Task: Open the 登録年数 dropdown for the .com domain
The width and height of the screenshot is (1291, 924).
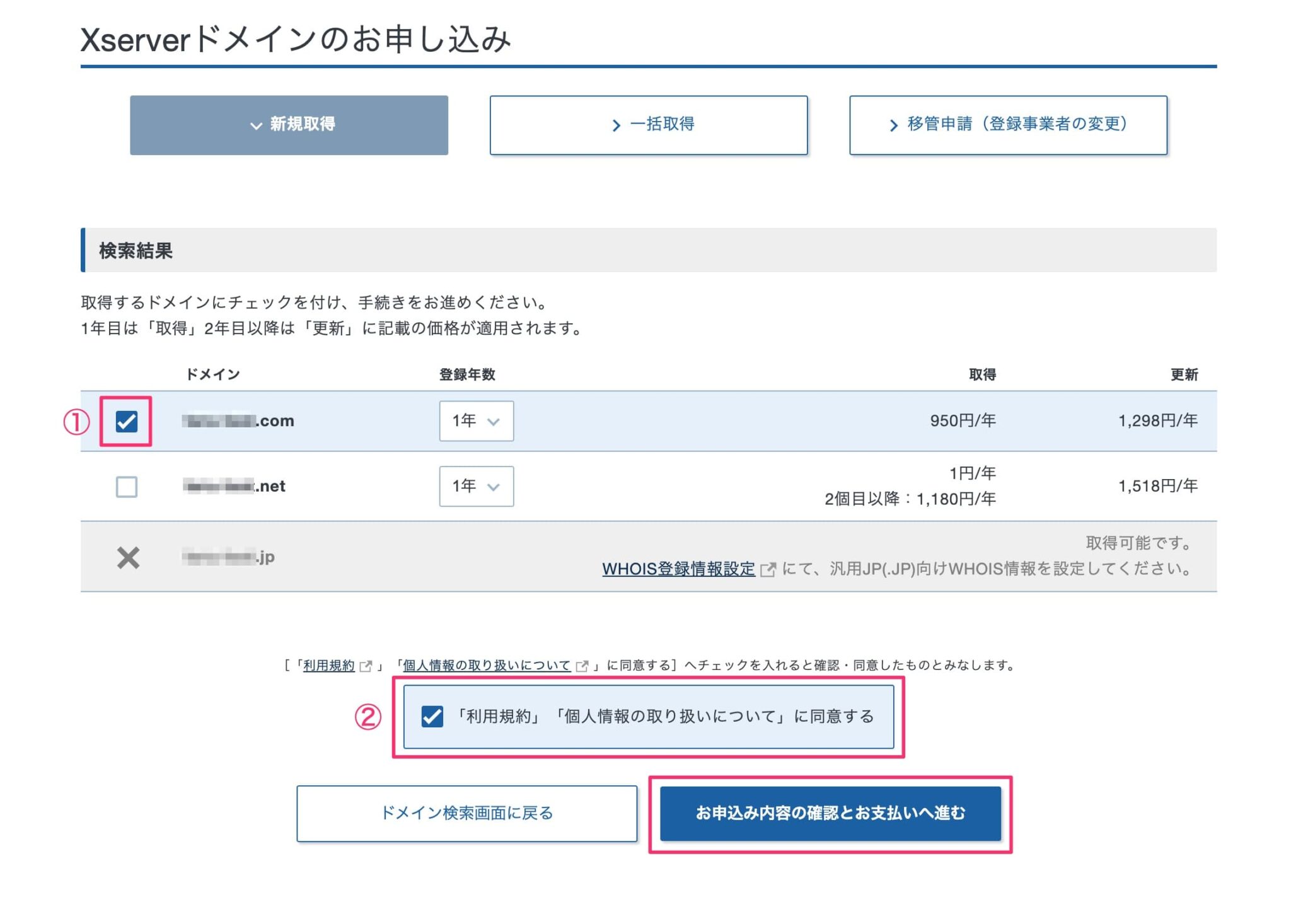Action: coord(476,421)
